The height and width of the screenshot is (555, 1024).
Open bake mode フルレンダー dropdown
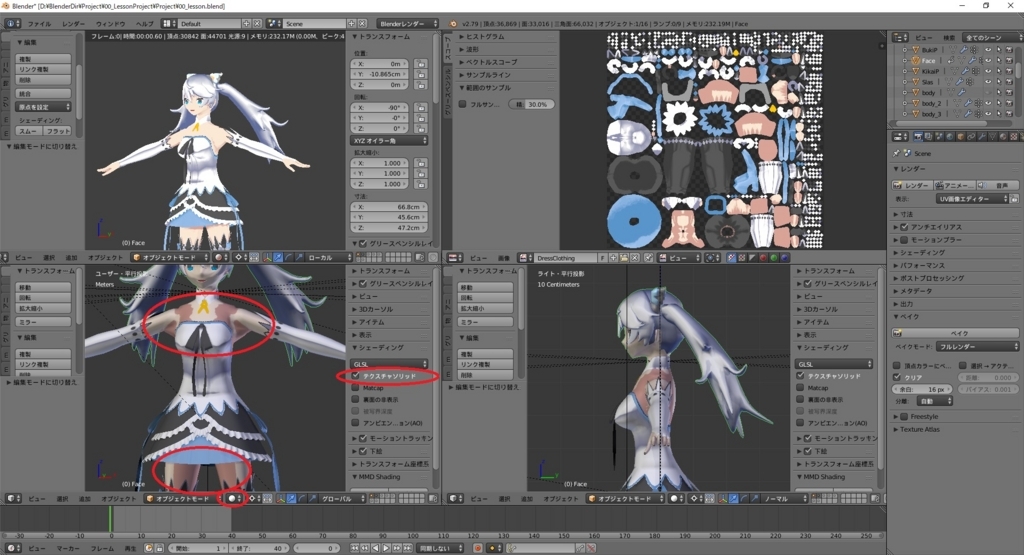[977, 347]
